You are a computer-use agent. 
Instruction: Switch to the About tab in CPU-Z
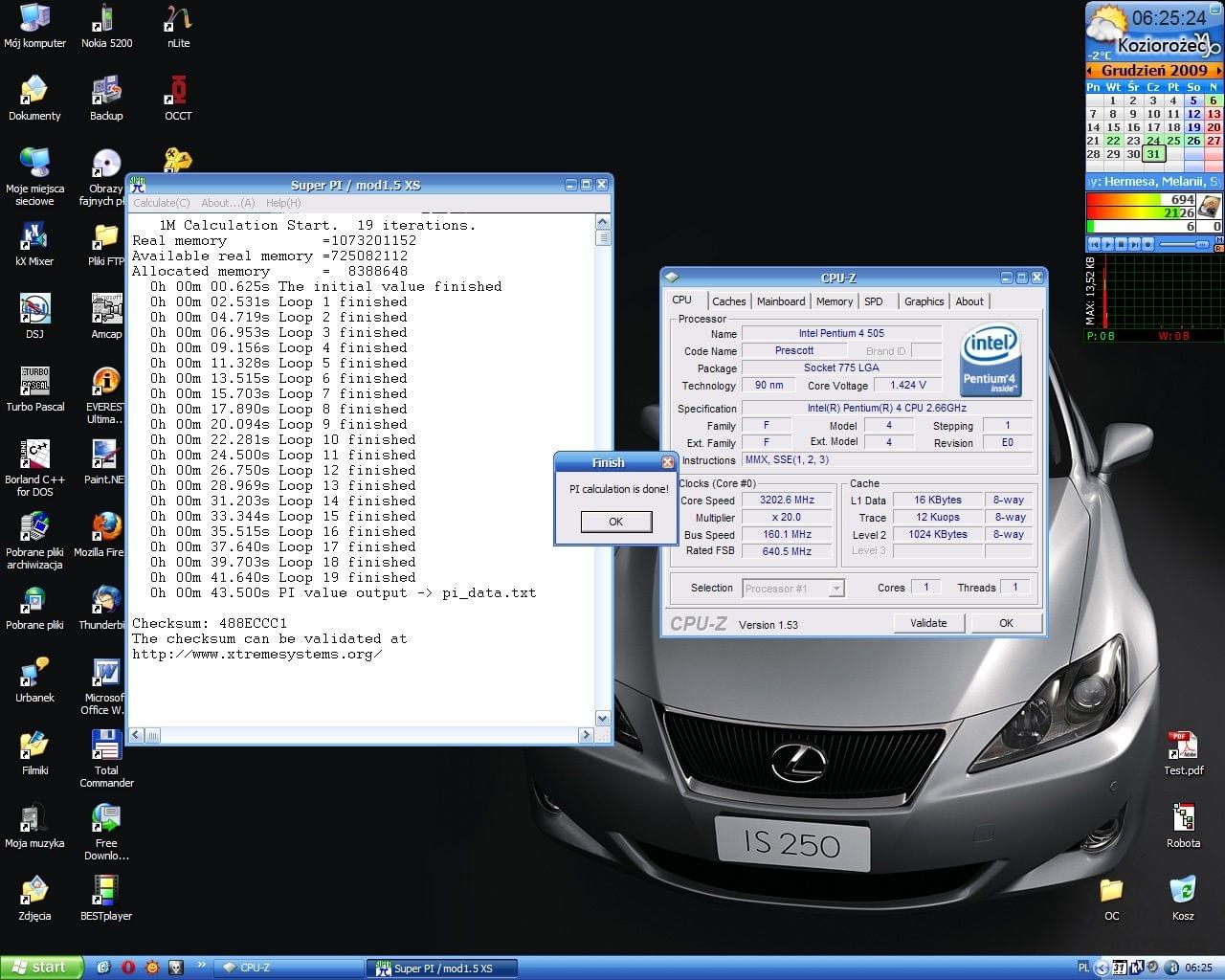(x=969, y=301)
